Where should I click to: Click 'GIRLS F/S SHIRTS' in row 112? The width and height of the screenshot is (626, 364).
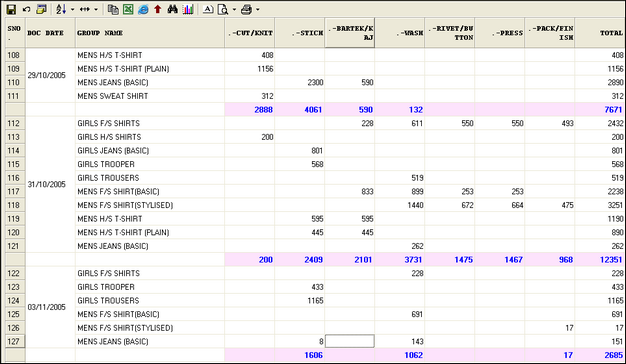pyautogui.click(x=109, y=123)
